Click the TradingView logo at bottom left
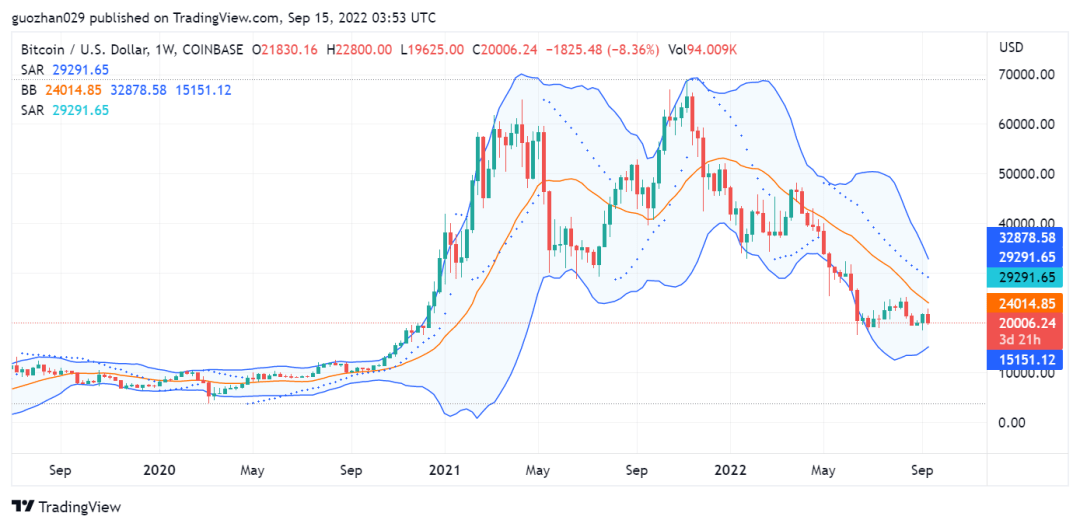 pos(66,507)
